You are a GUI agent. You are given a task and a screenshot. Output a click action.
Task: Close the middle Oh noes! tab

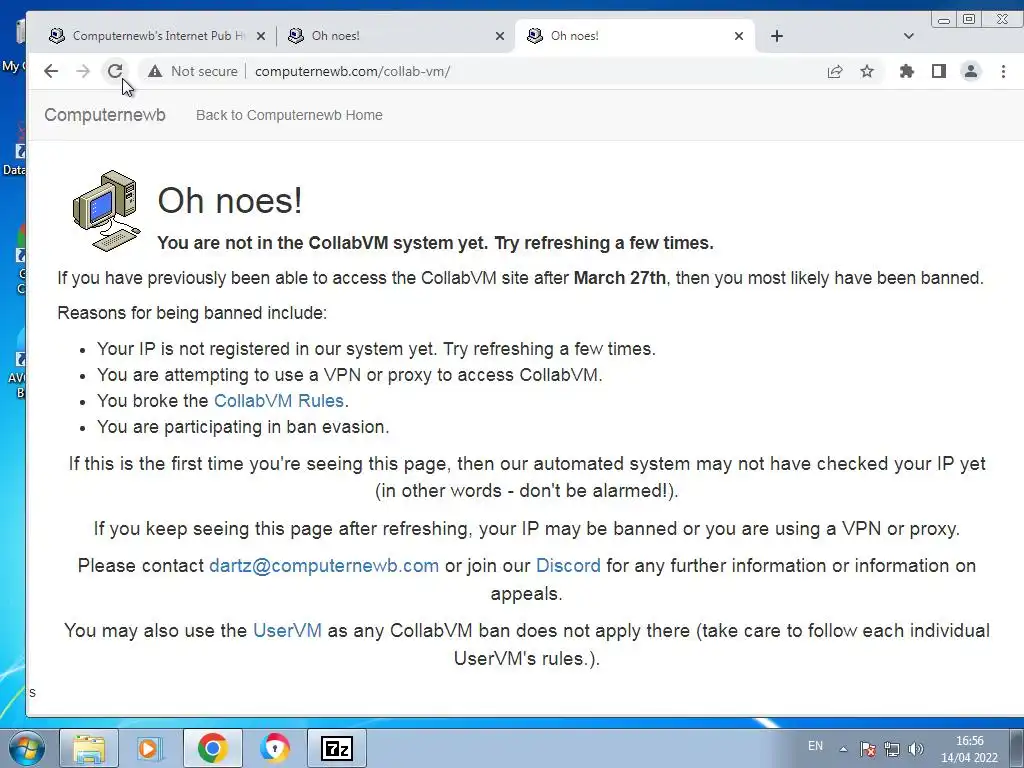coord(500,36)
